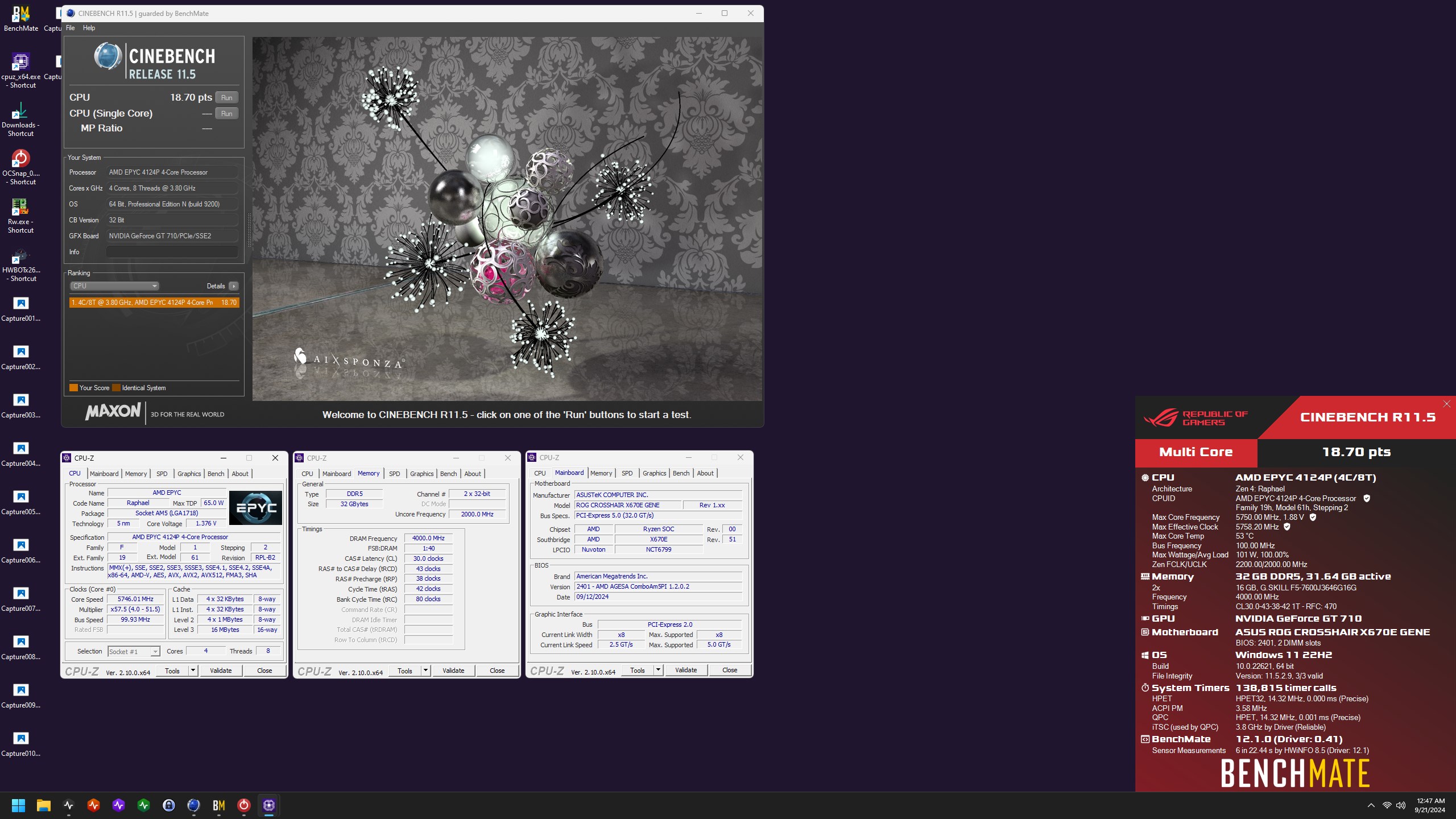The height and width of the screenshot is (819, 1456).
Task: Switch to SPD tab in first CPU-Z
Action: pyautogui.click(x=162, y=474)
